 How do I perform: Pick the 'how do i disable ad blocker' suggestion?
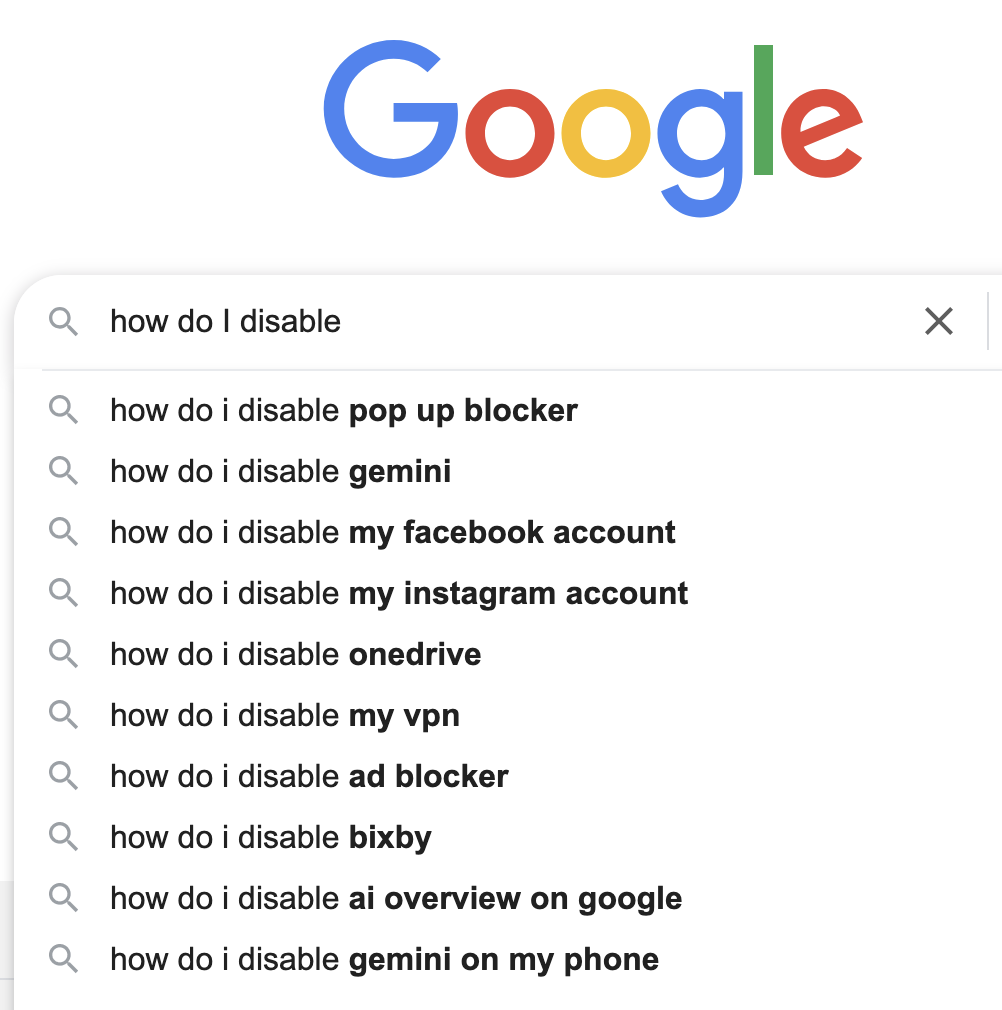(508, 776)
